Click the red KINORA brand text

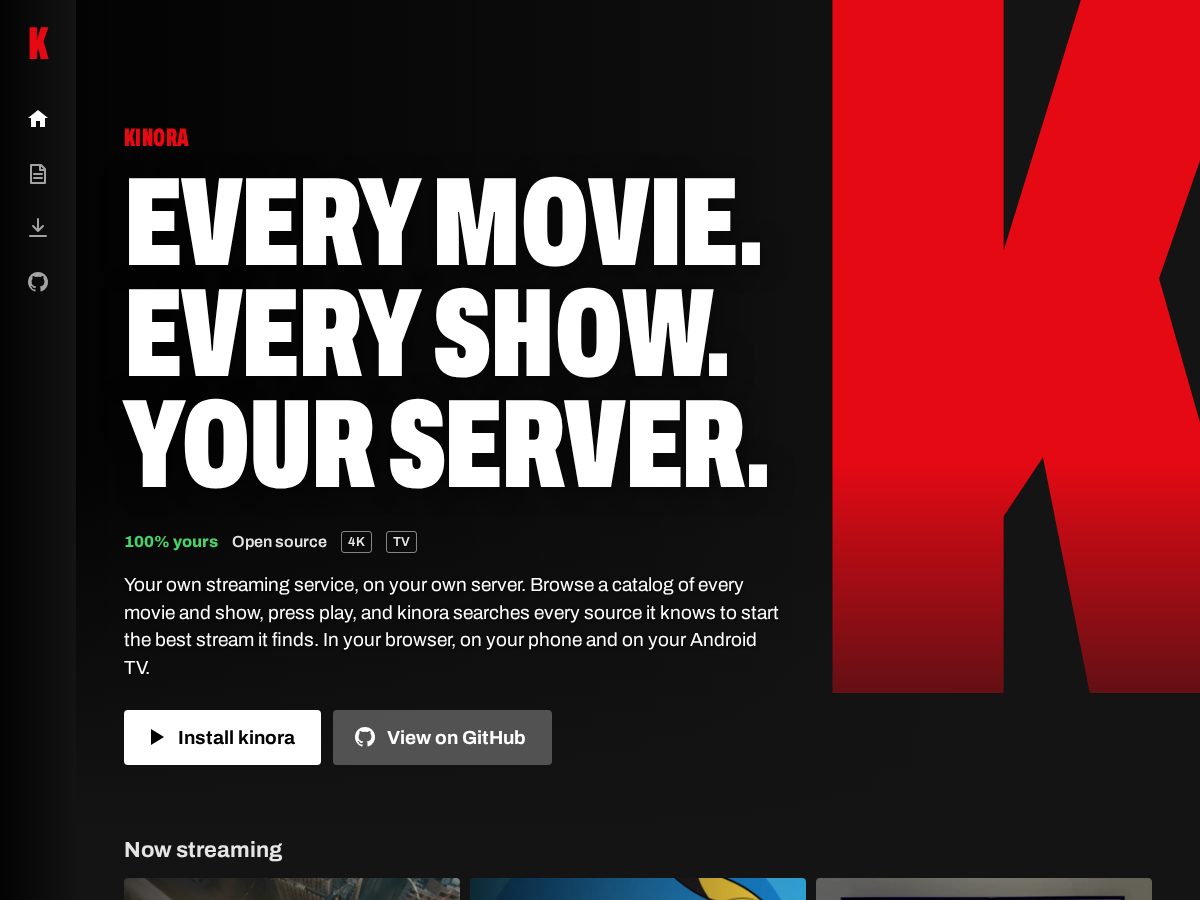156,138
